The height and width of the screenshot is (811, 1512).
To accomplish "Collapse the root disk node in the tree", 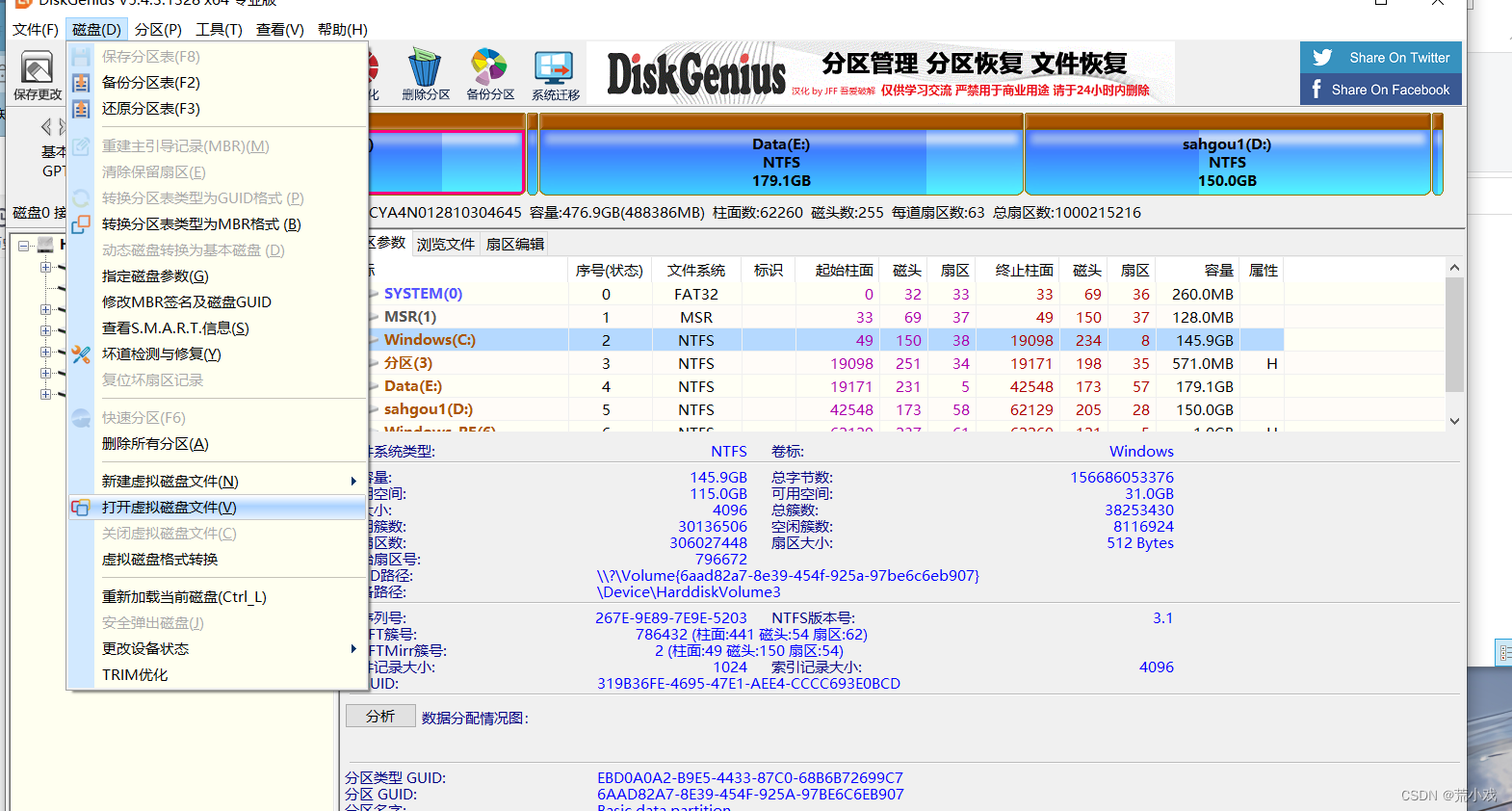I will pos(24,246).
